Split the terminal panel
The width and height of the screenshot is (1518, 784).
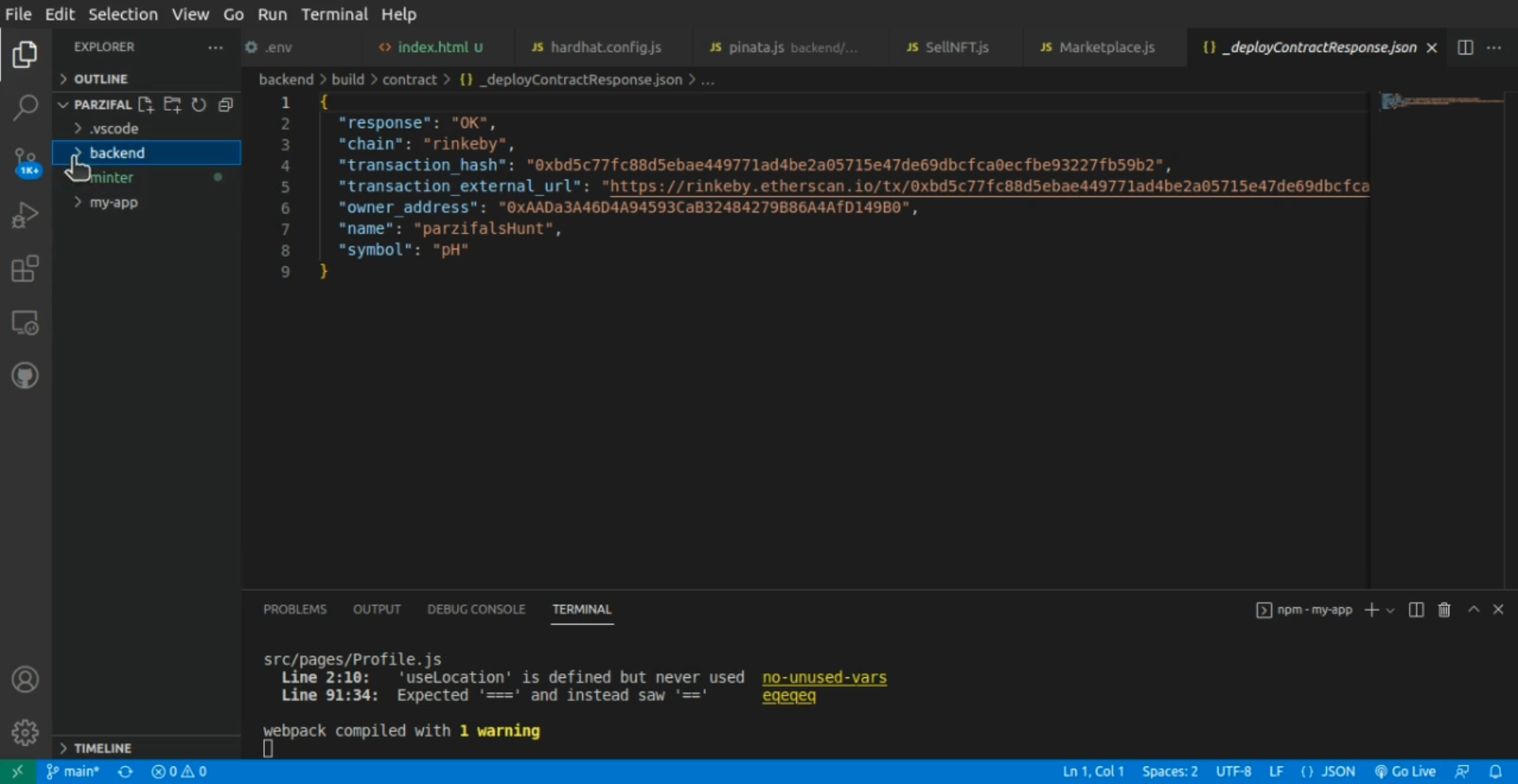point(1416,609)
